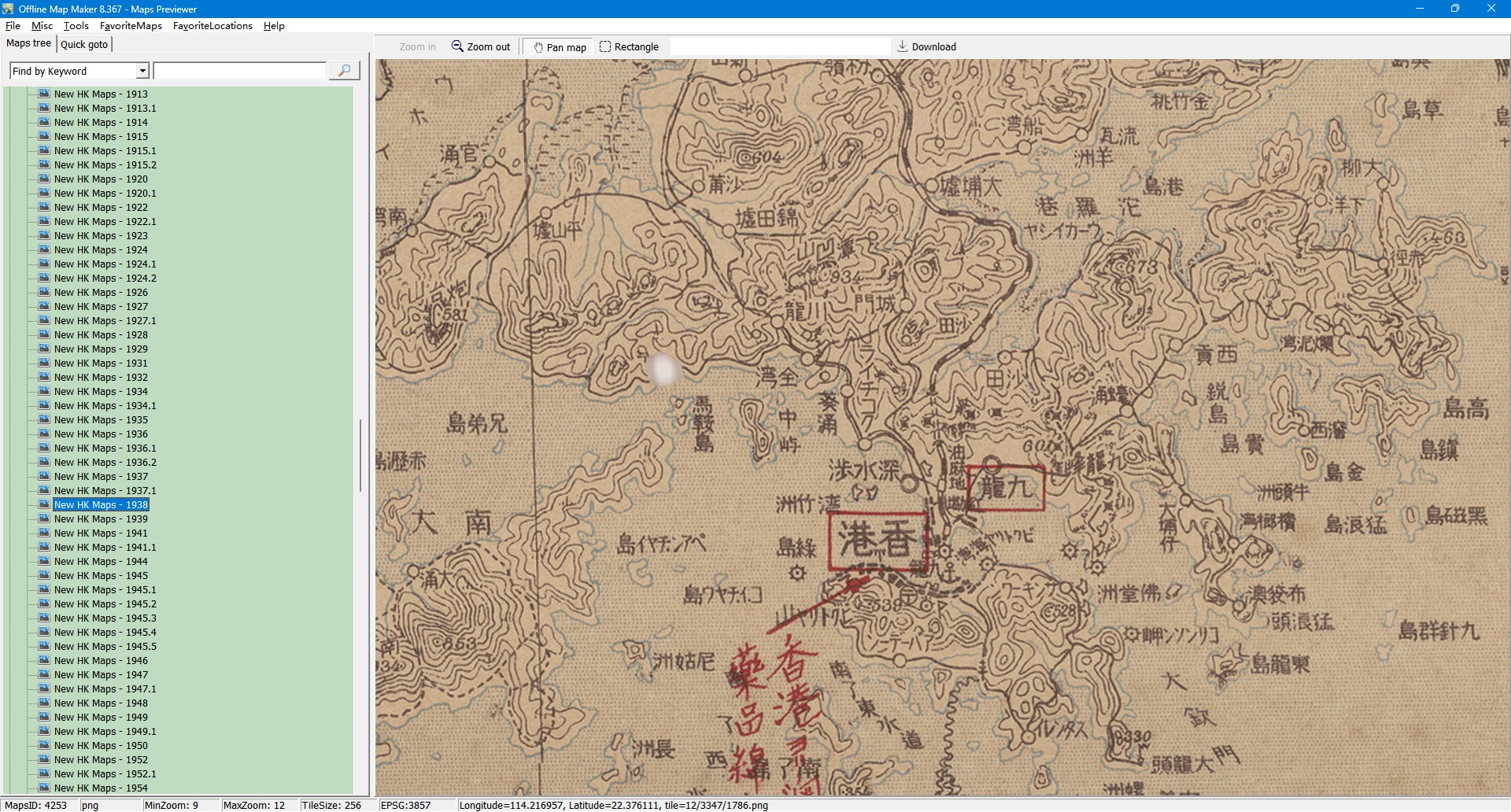This screenshot has width=1511, height=812.
Task: Click the Download arrow icon
Action: 902,46
